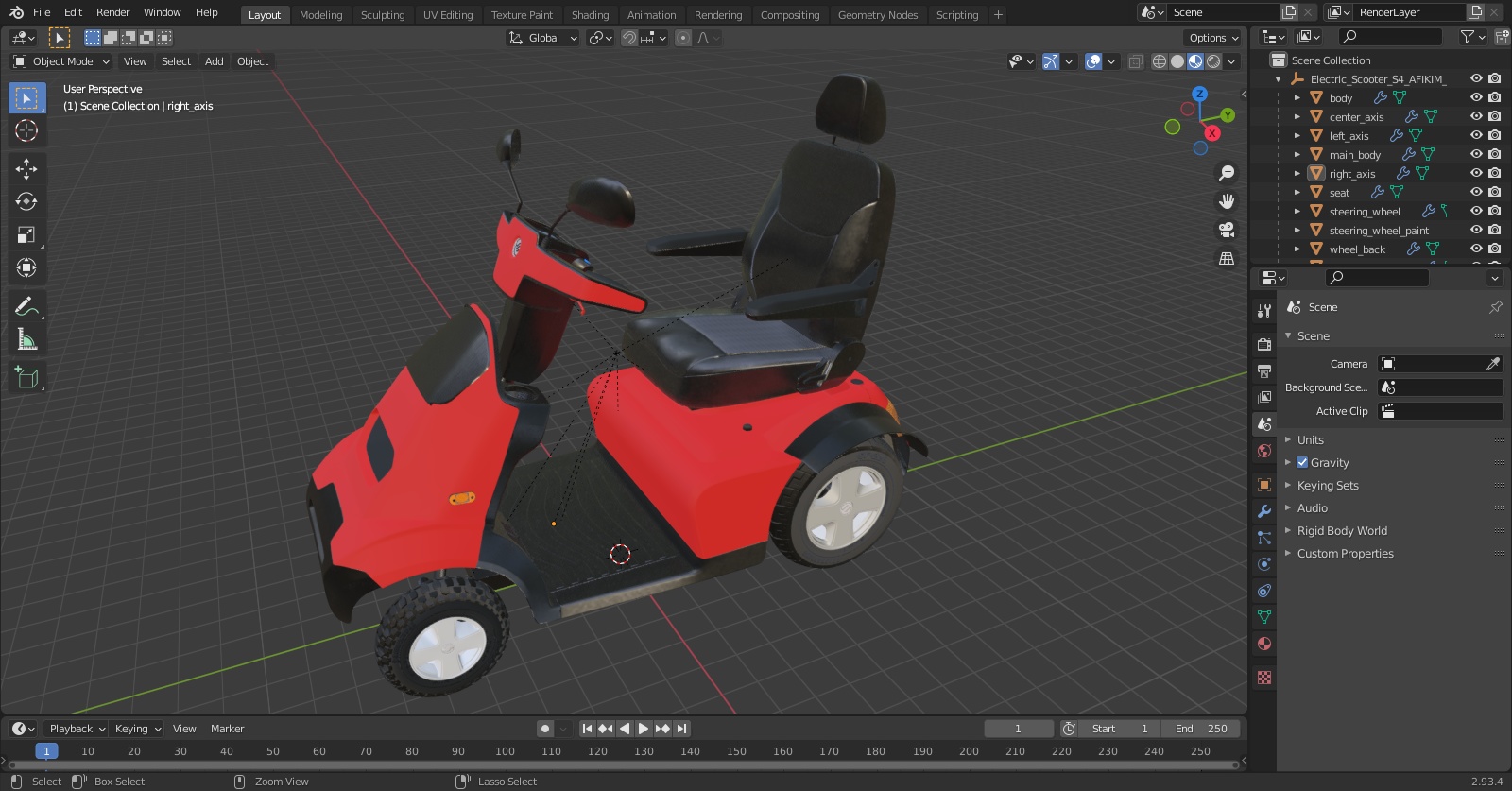Activate the Transform tool
The height and width of the screenshot is (791, 1512).
click(26, 268)
